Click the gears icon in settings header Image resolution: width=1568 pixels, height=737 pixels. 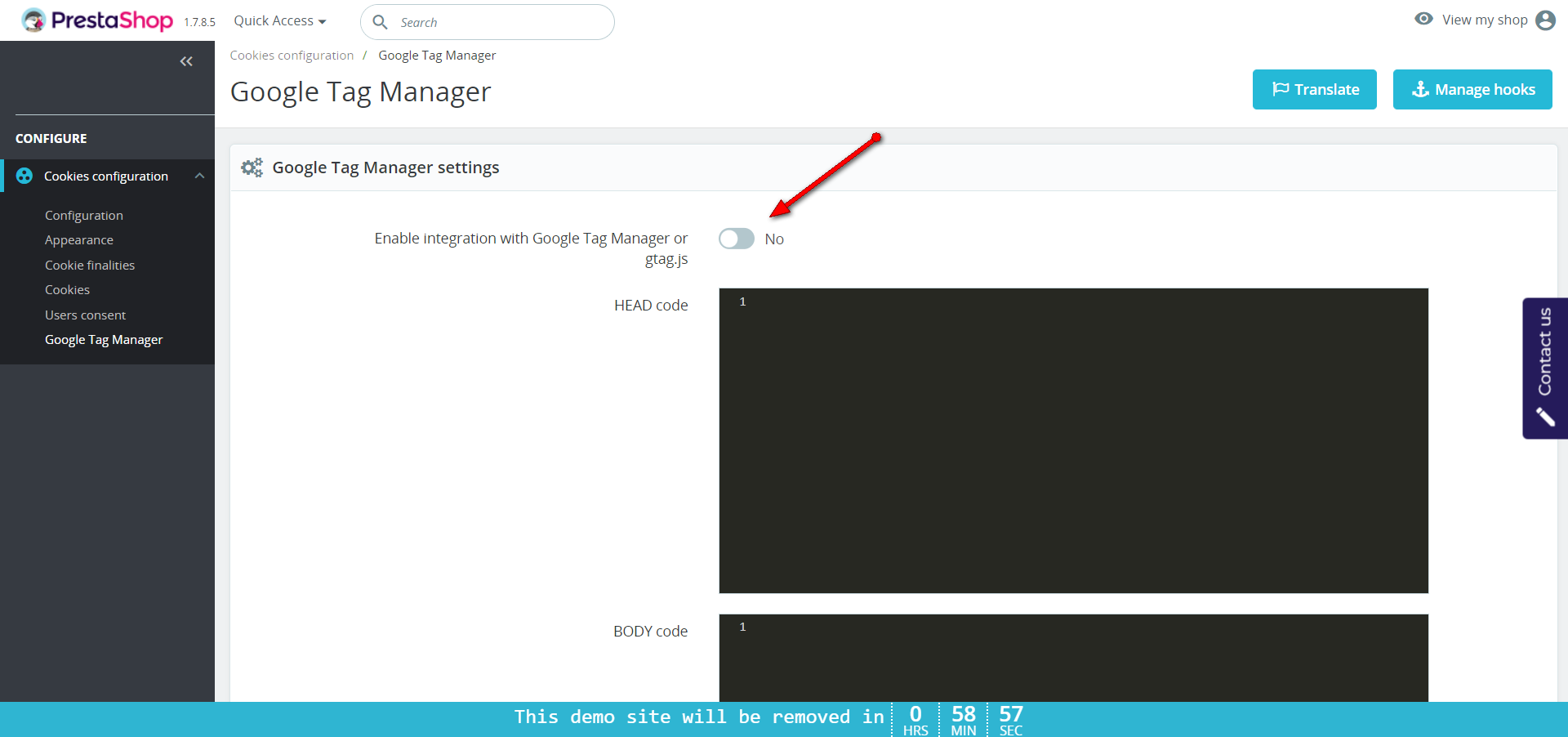pyautogui.click(x=252, y=167)
